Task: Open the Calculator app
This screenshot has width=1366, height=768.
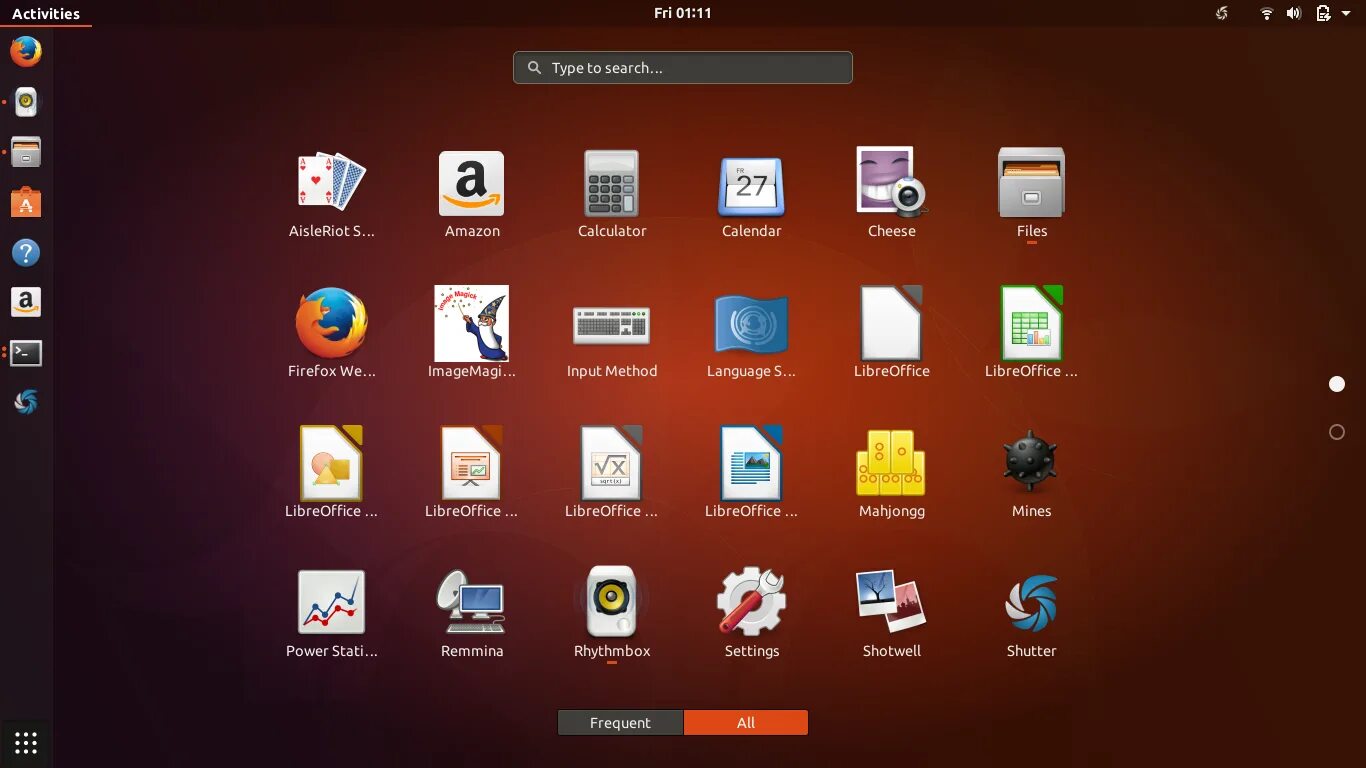Action: click(612, 195)
